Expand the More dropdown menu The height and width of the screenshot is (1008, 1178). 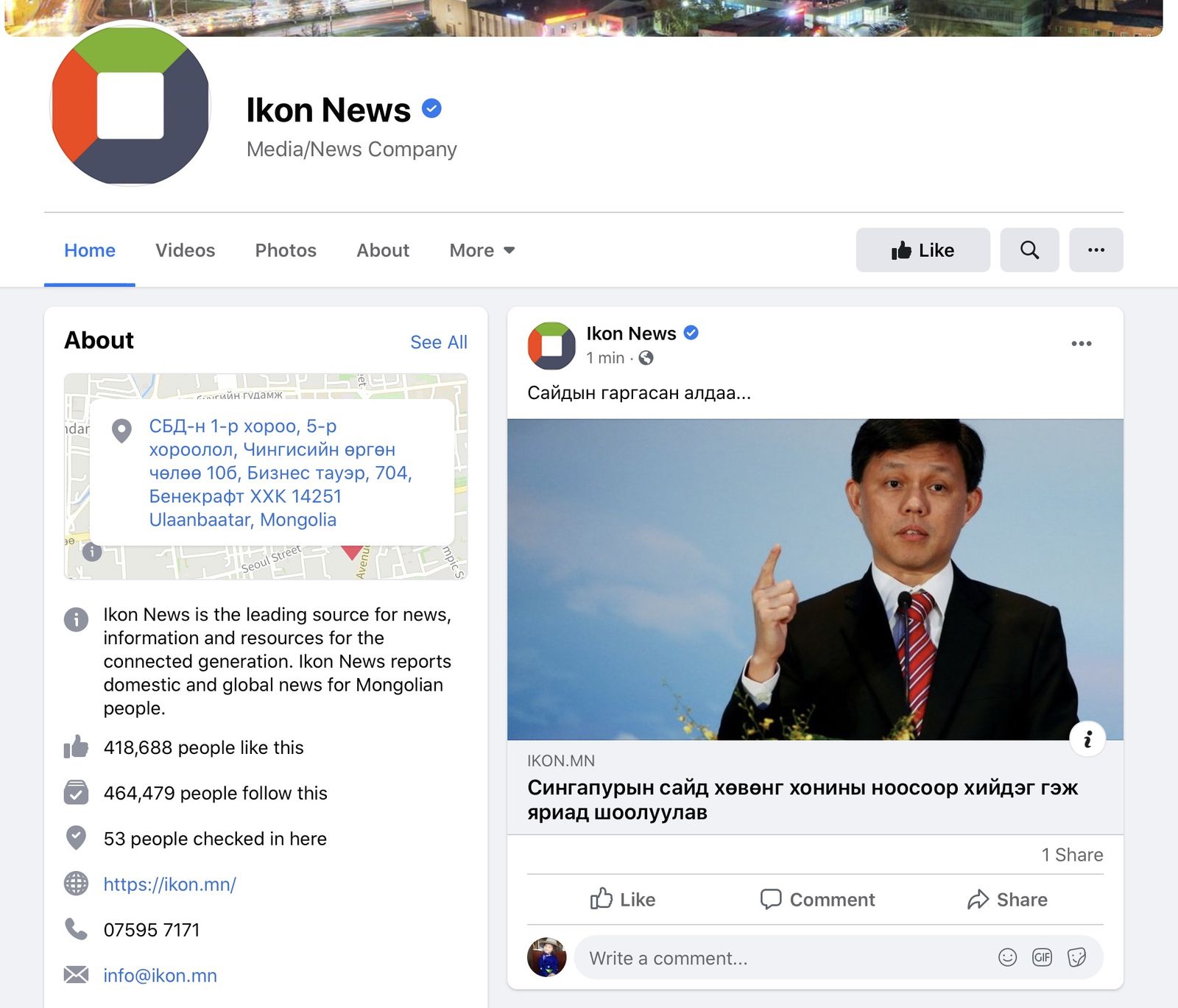(482, 250)
